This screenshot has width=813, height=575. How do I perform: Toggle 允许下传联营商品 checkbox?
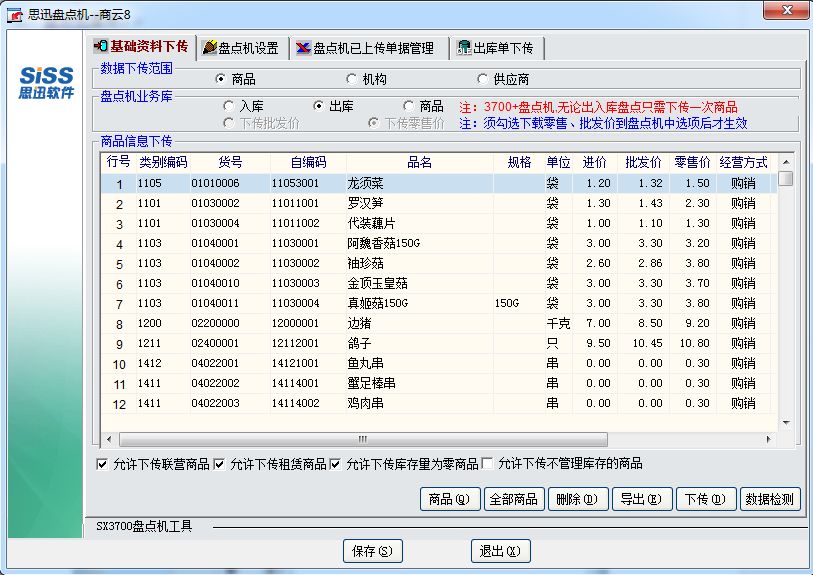102,464
